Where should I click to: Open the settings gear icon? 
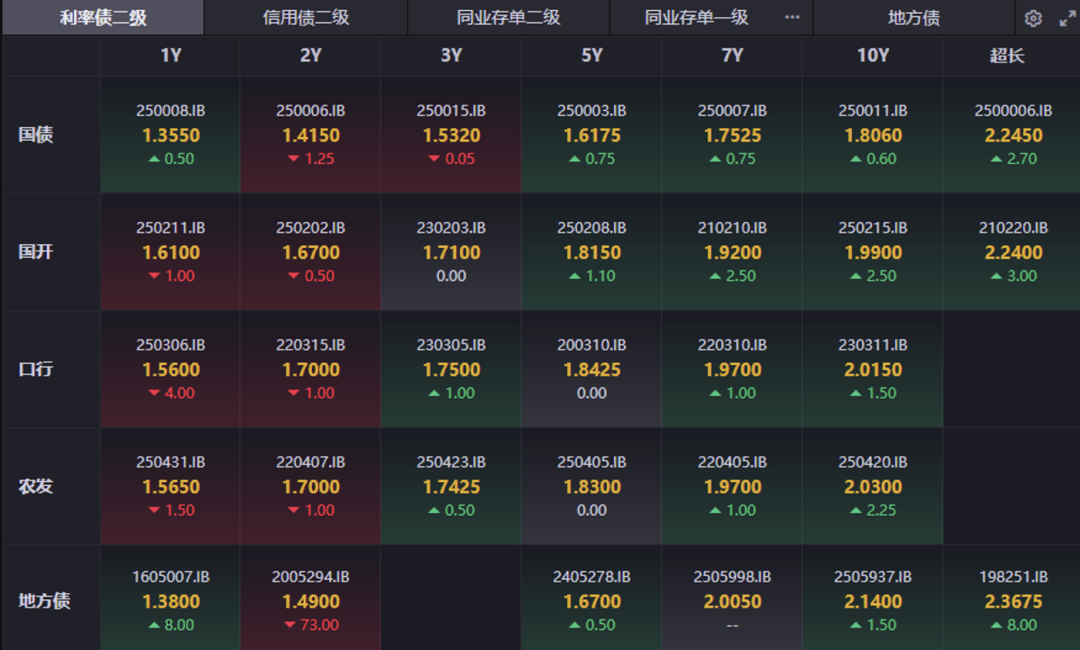pyautogui.click(x=1034, y=17)
